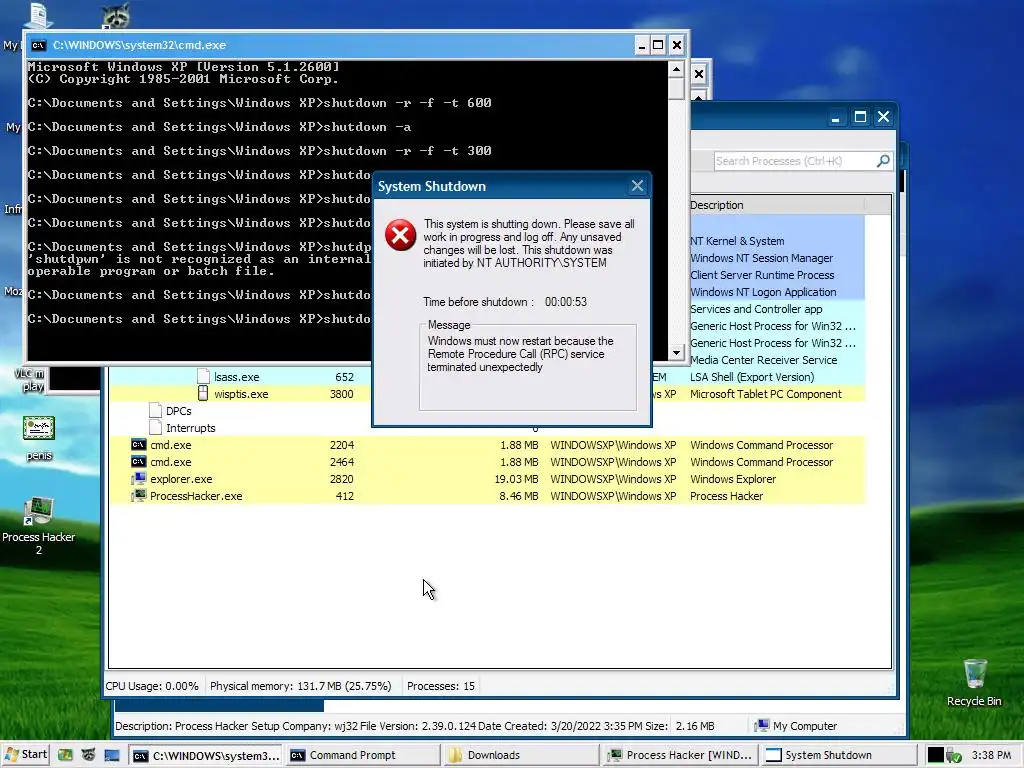Click 'Windows NT Session Manager' description

pyautogui.click(x=761, y=258)
